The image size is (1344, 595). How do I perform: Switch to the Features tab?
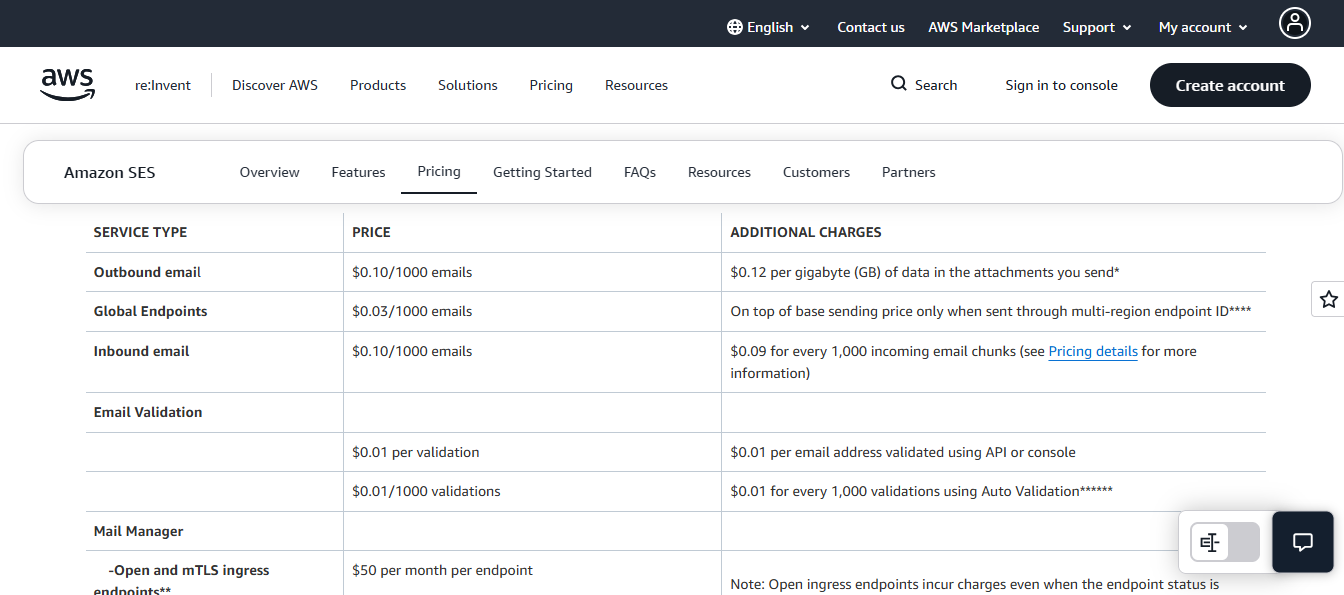358,172
